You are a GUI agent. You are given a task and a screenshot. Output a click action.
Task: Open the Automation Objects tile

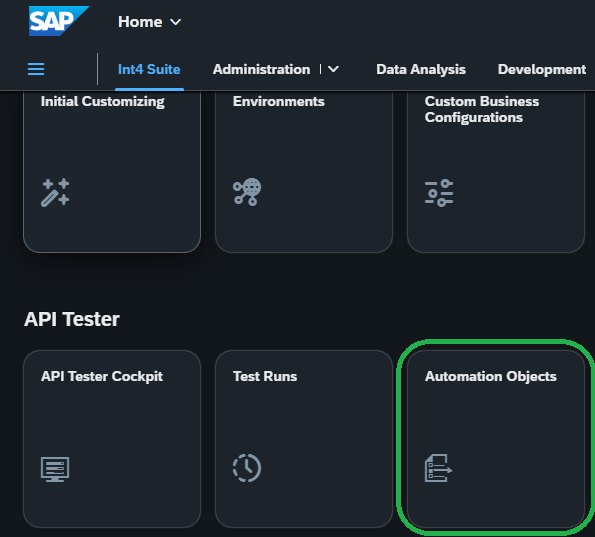pos(496,439)
